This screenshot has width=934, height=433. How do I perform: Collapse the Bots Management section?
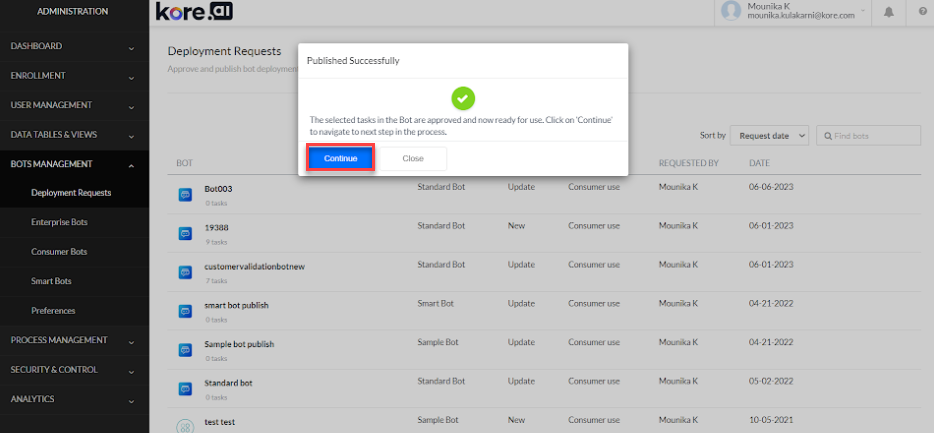click(x=74, y=164)
